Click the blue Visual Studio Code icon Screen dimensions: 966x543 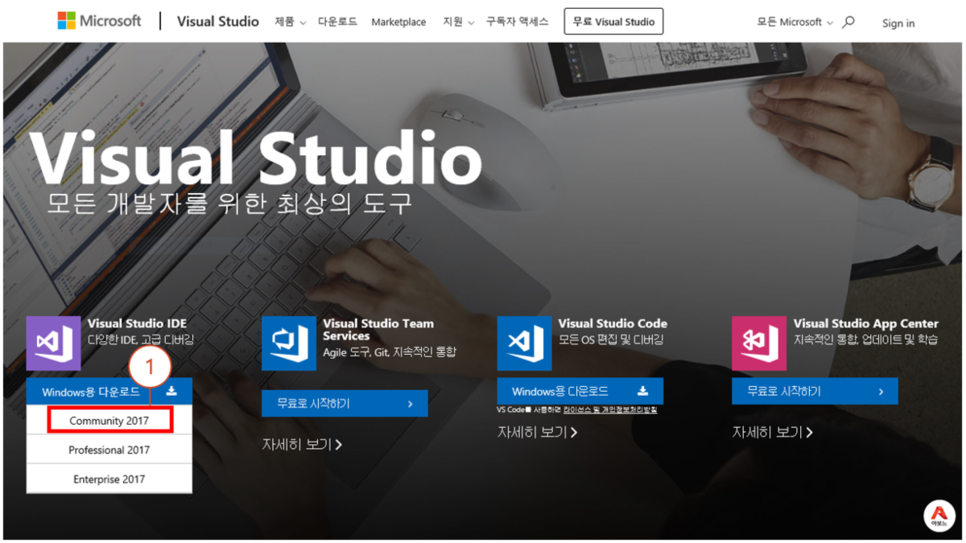[x=524, y=343]
